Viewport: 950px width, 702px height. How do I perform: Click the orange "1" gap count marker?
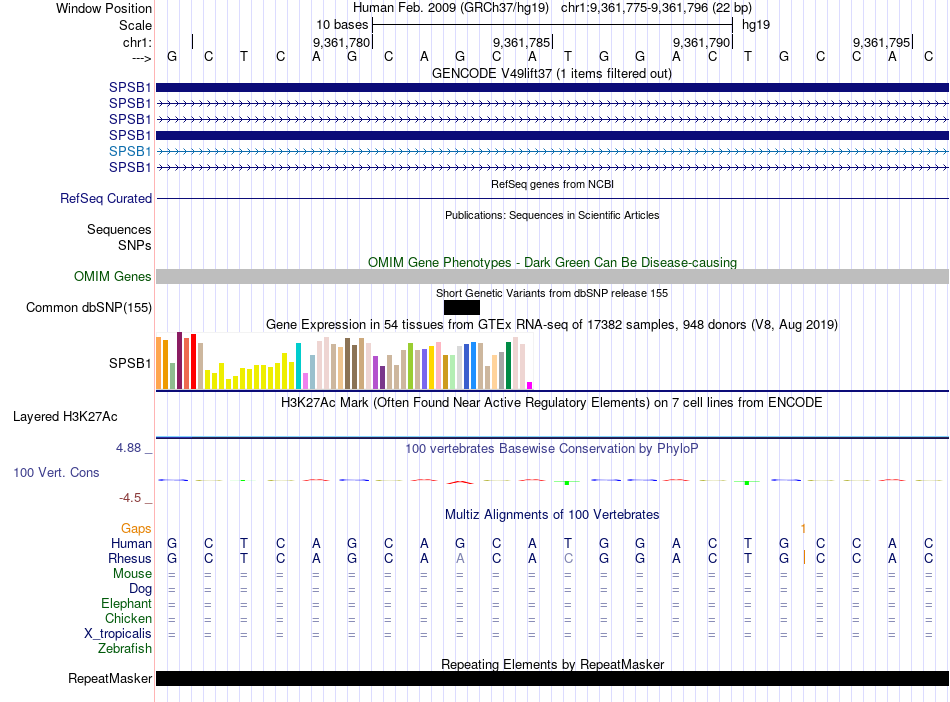[x=803, y=529]
